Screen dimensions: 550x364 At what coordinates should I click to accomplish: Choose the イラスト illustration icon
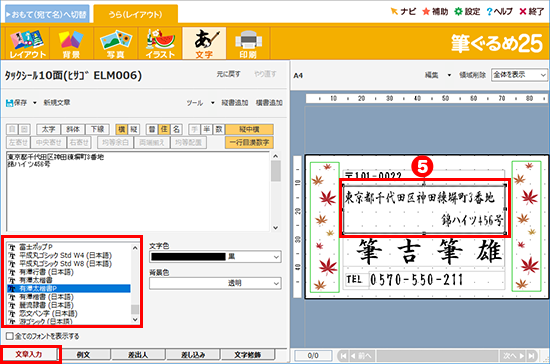pyautogui.click(x=160, y=43)
